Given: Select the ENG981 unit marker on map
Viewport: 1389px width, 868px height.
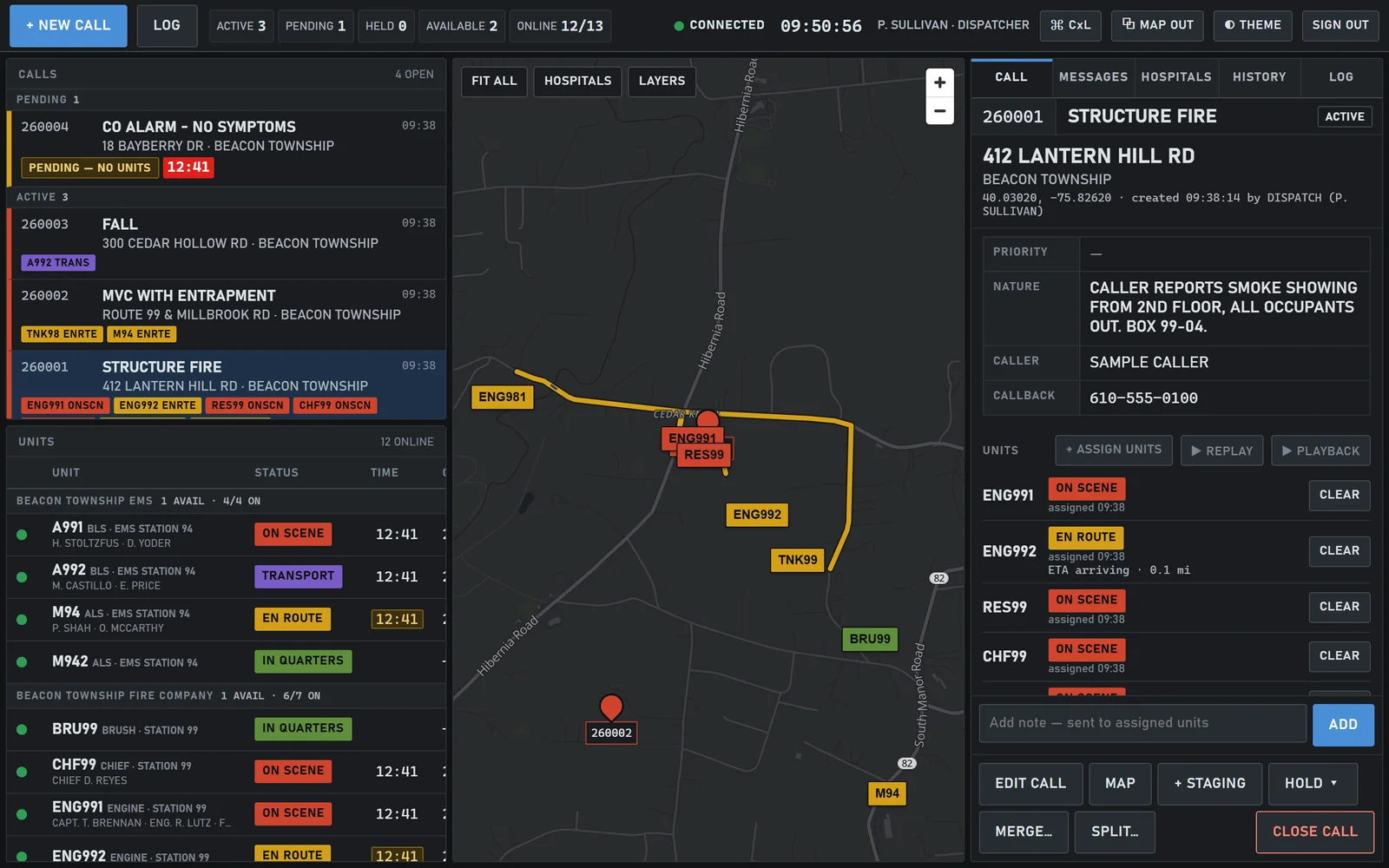Looking at the screenshot, I should [x=503, y=397].
